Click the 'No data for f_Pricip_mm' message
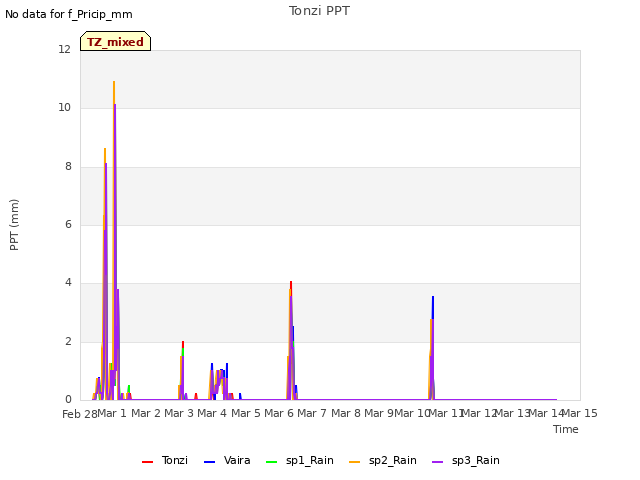This screenshot has width=640, height=480. coord(69,14)
